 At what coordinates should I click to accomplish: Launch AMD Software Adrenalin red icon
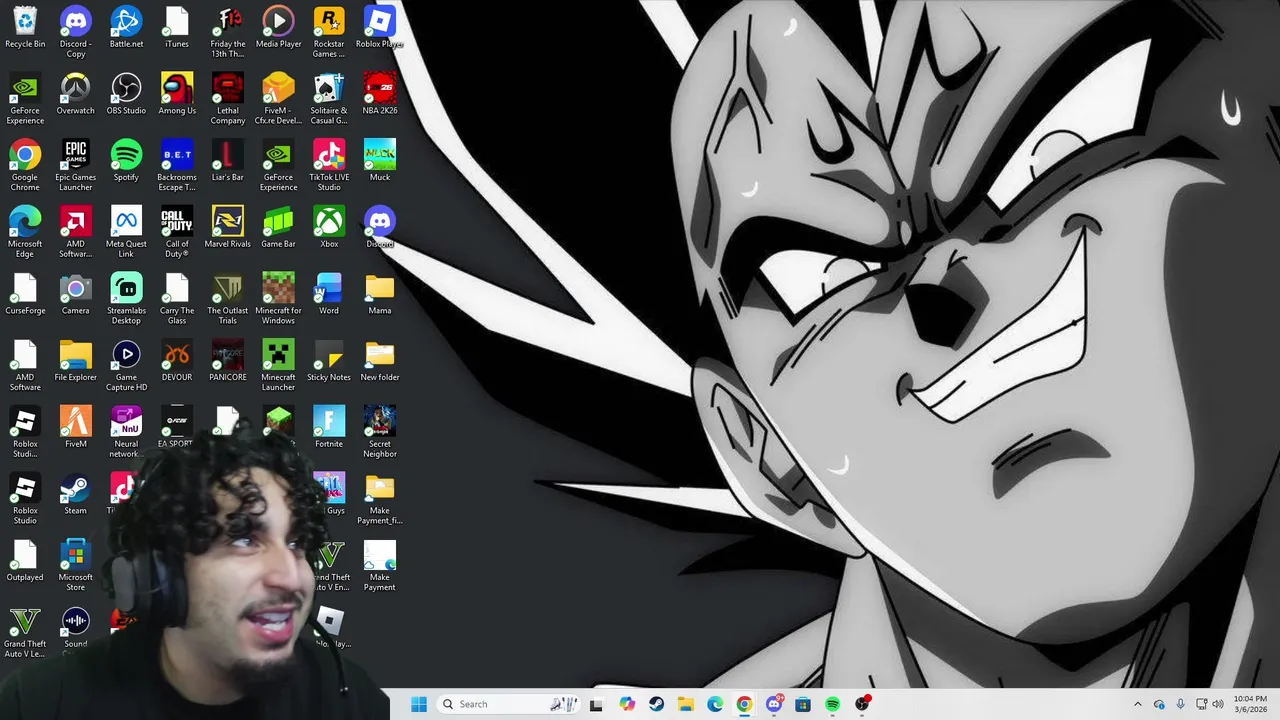pyautogui.click(x=75, y=232)
